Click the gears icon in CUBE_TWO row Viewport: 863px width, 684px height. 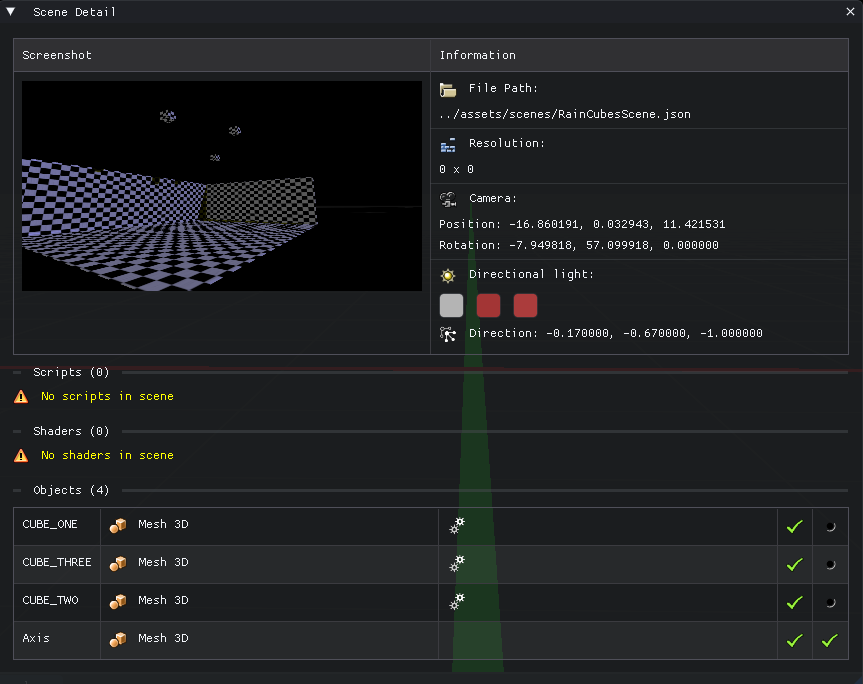coord(457,601)
